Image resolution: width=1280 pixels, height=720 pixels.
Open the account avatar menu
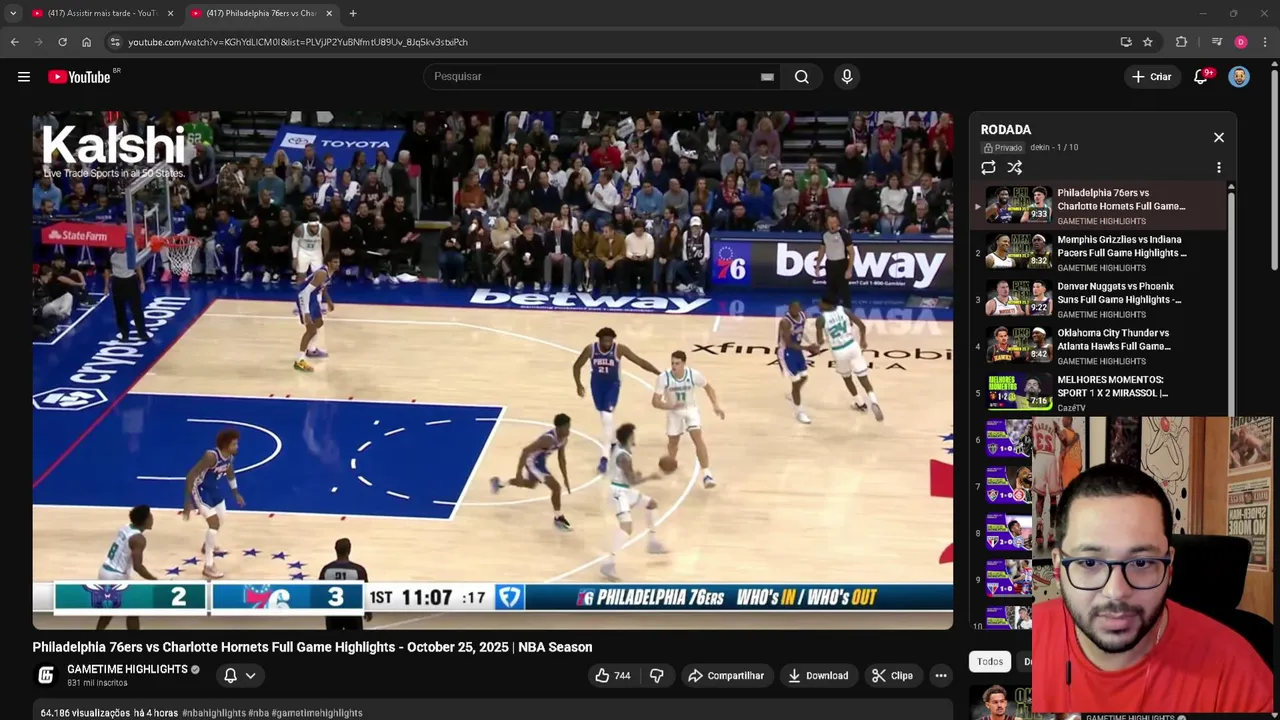pos(1239,77)
